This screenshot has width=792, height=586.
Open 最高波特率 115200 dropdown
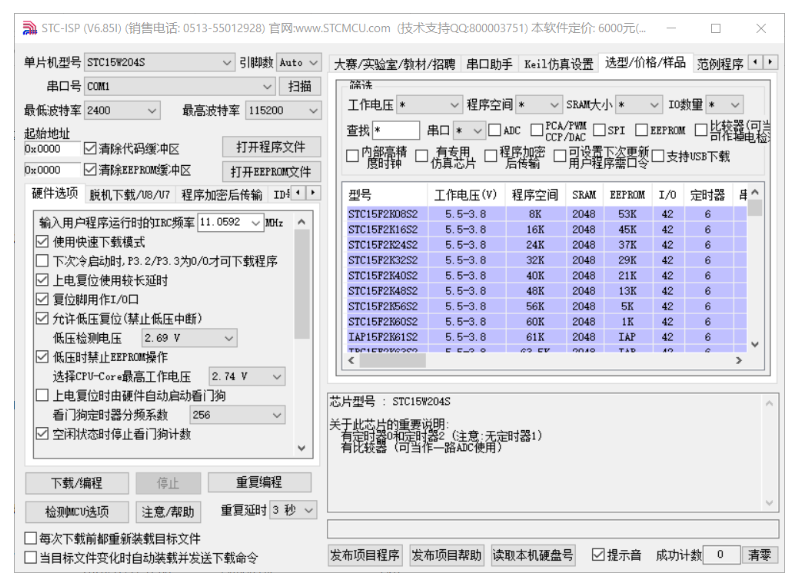(283, 110)
